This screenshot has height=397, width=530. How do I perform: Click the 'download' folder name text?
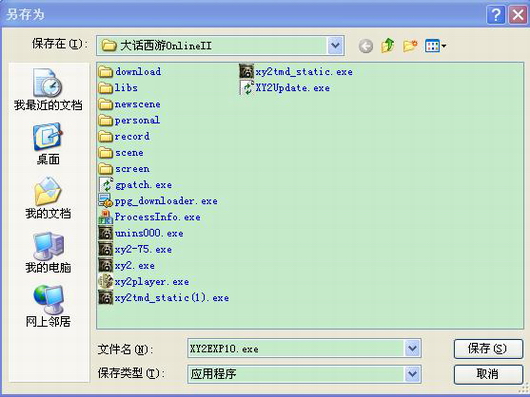coord(138,72)
